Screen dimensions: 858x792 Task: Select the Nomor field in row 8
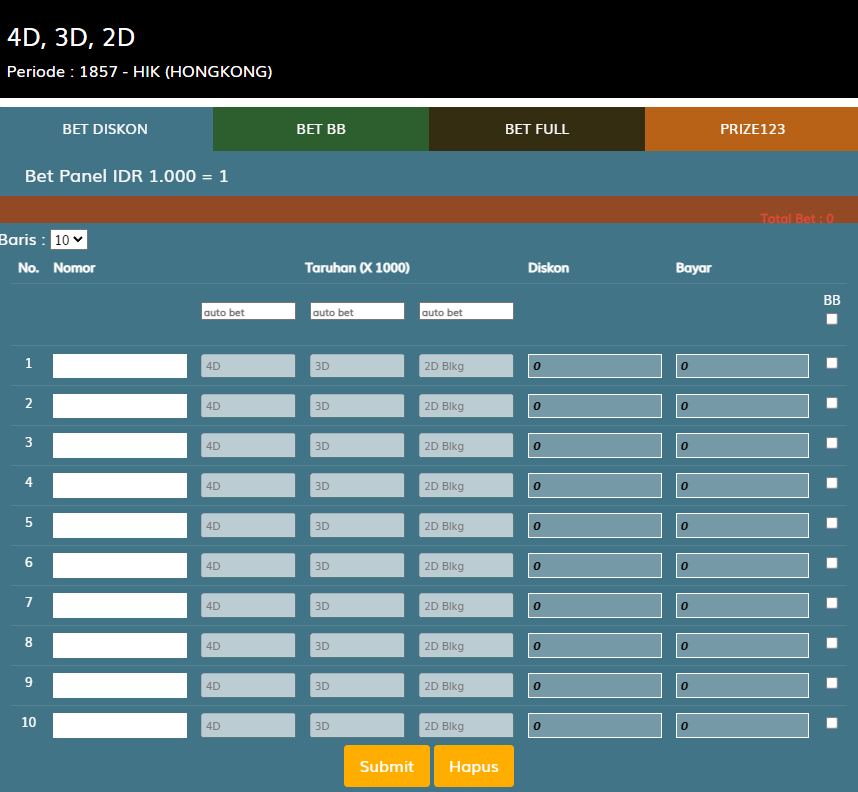(120, 646)
